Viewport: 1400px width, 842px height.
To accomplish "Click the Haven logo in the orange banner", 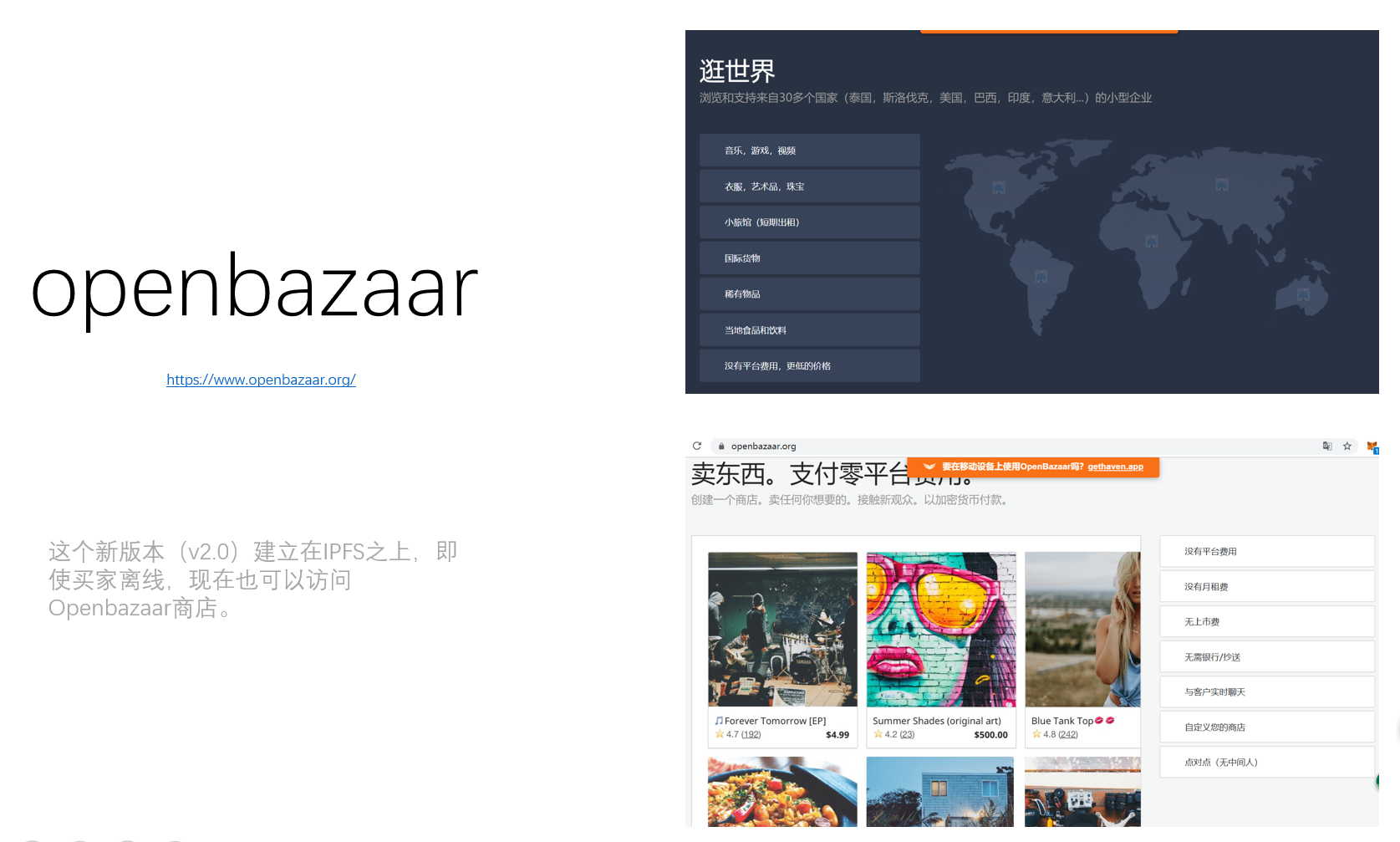I will [x=929, y=467].
